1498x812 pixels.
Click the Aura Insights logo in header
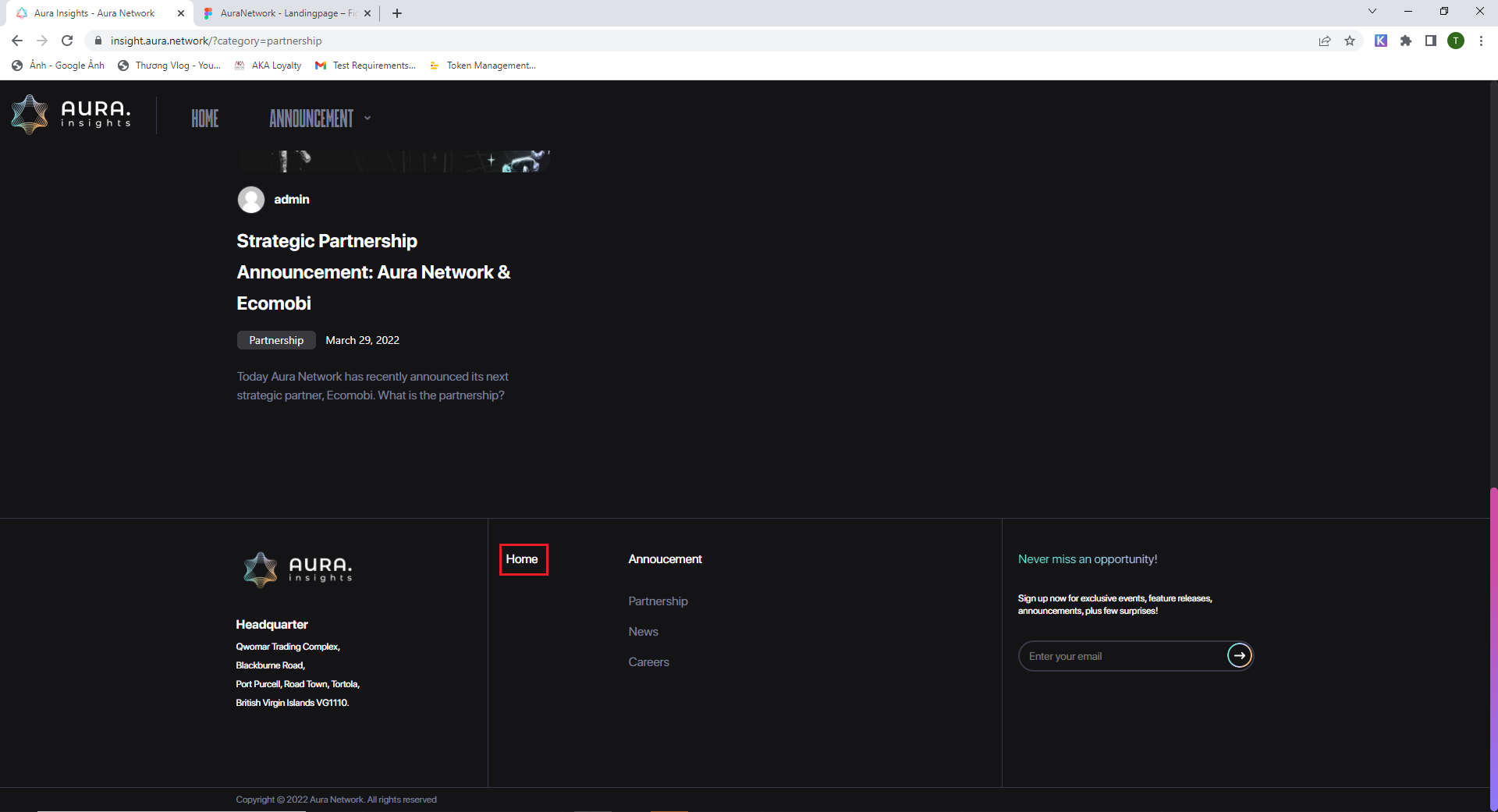[71, 115]
